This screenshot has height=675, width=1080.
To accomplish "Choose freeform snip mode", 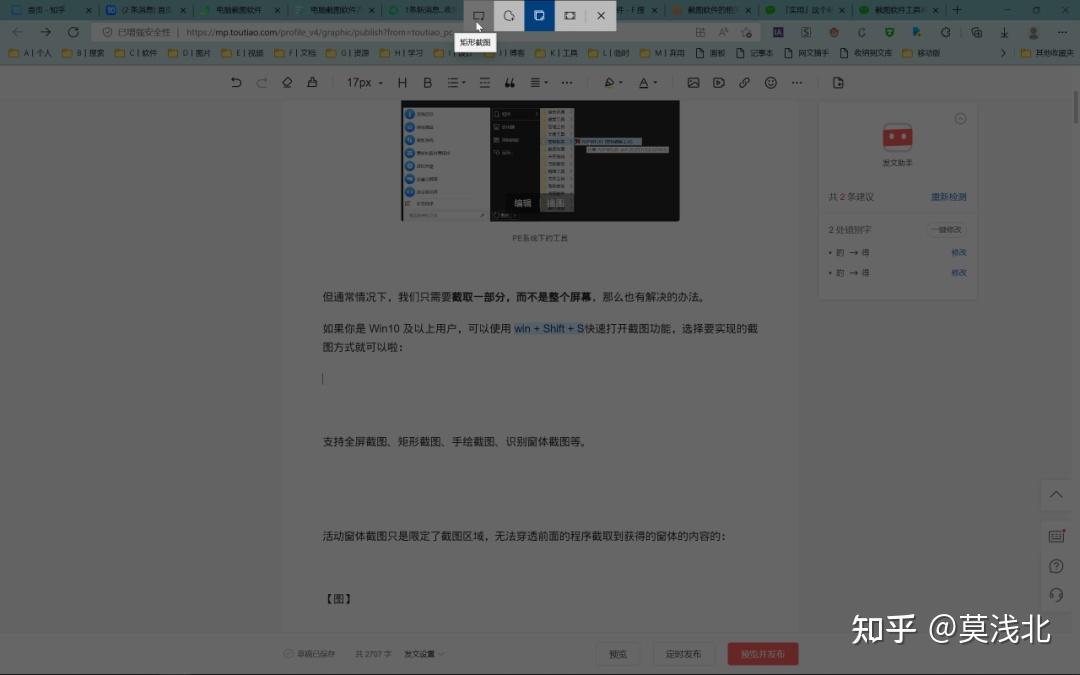I will tap(509, 16).
